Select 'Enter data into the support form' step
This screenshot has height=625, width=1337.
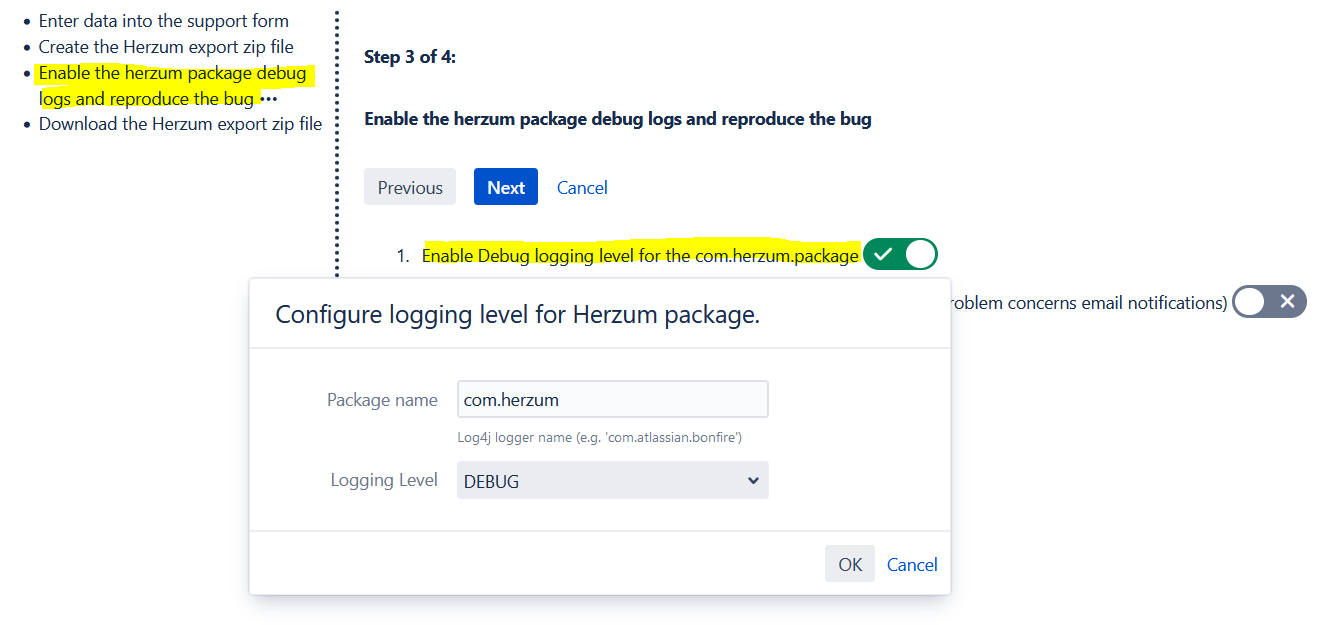(164, 20)
